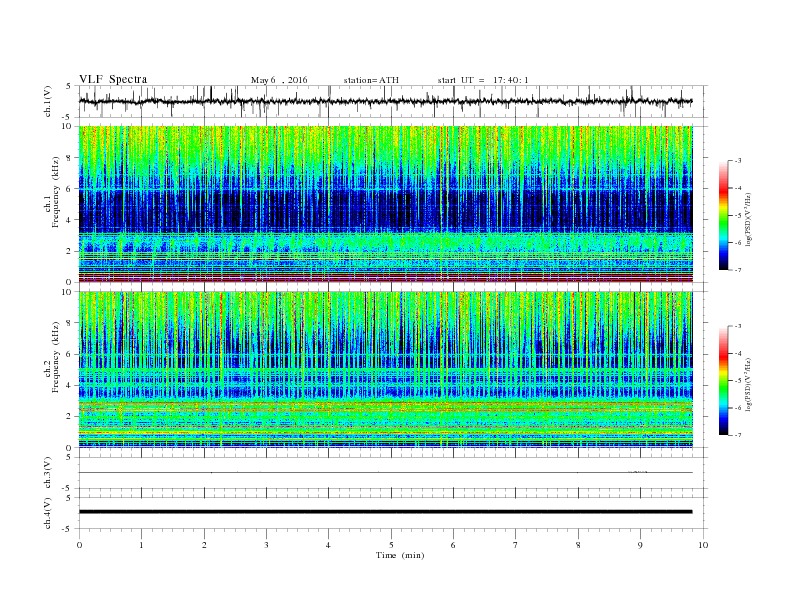
Task: Click the time axis tick label '10'
Action: (703, 545)
